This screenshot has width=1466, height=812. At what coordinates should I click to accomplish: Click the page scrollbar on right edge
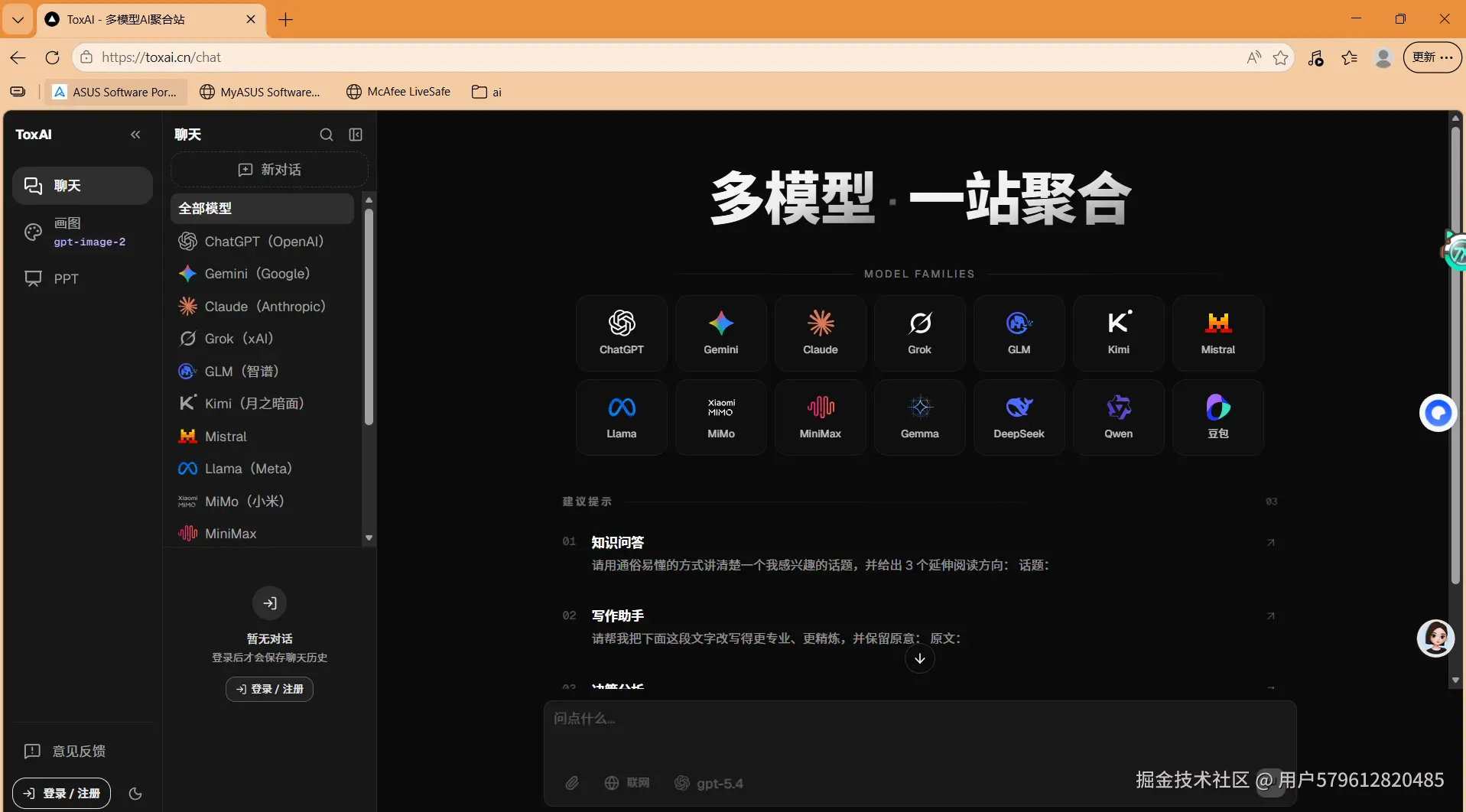coord(1455,356)
